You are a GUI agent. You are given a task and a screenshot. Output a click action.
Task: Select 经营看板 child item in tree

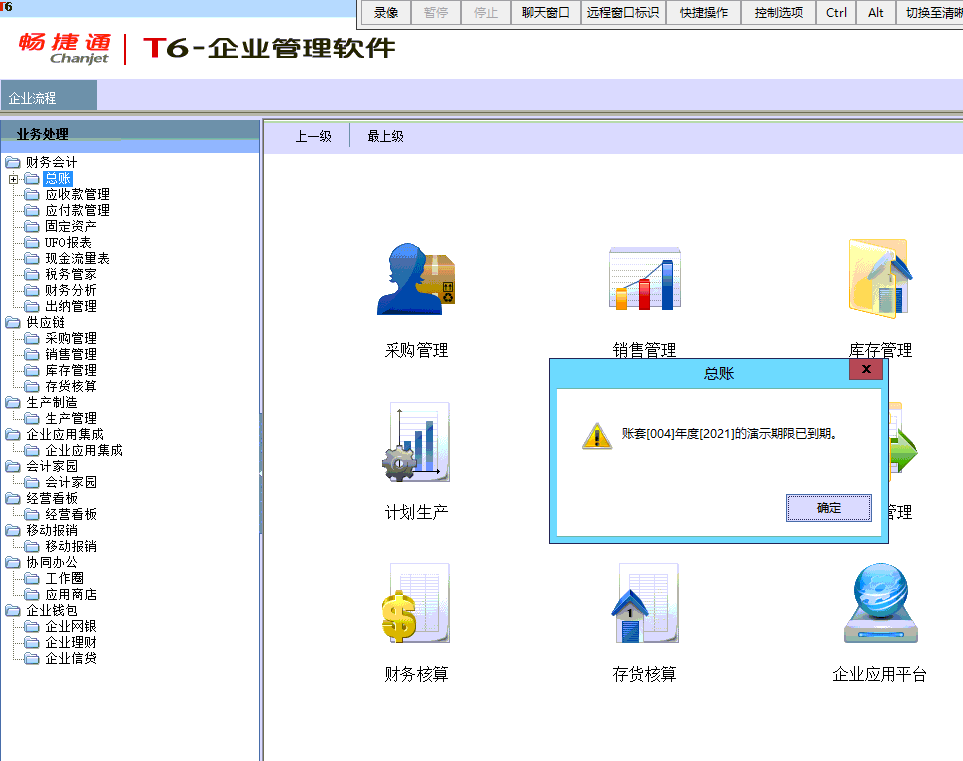coord(71,515)
